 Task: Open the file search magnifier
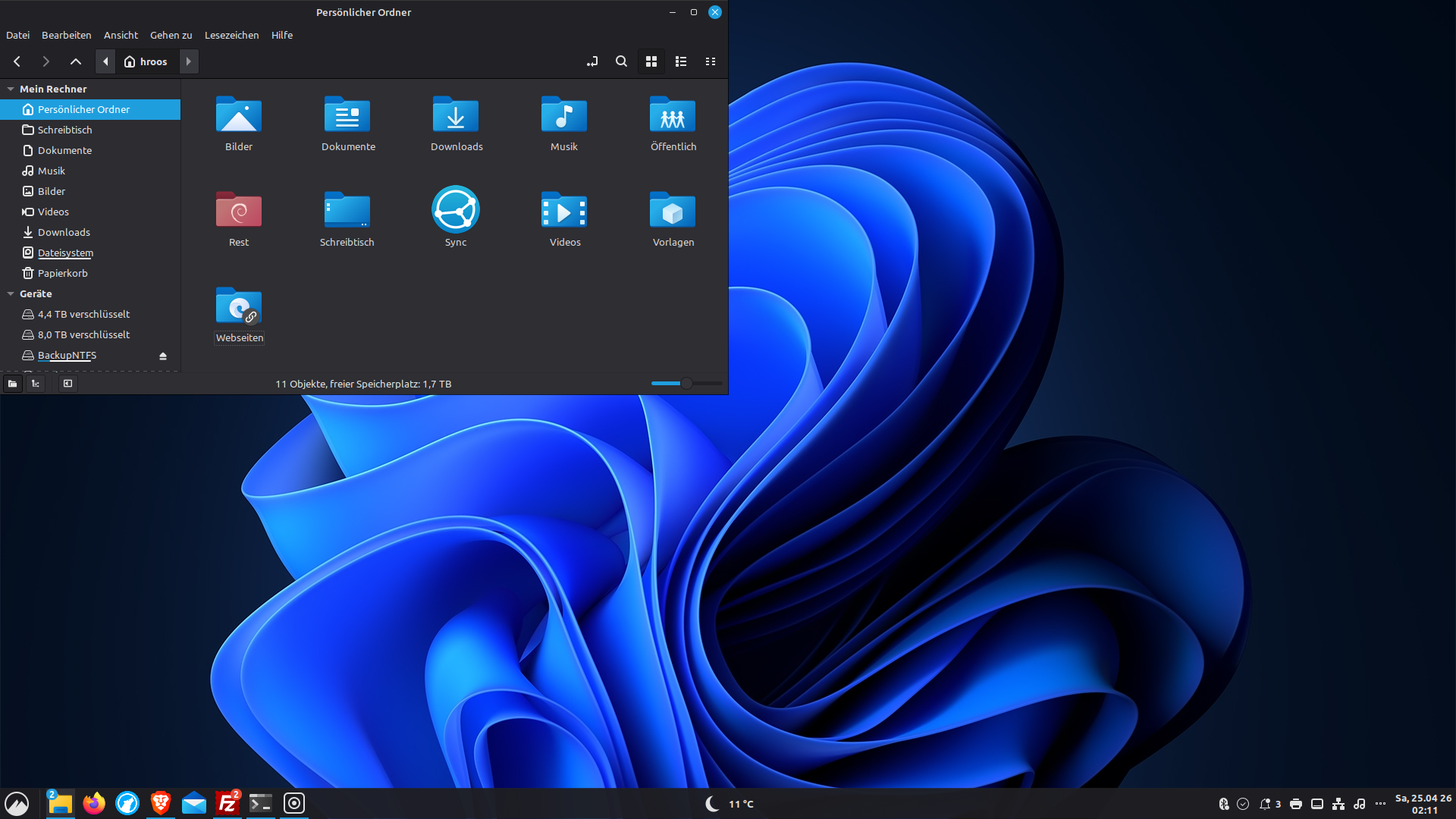point(621,61)
